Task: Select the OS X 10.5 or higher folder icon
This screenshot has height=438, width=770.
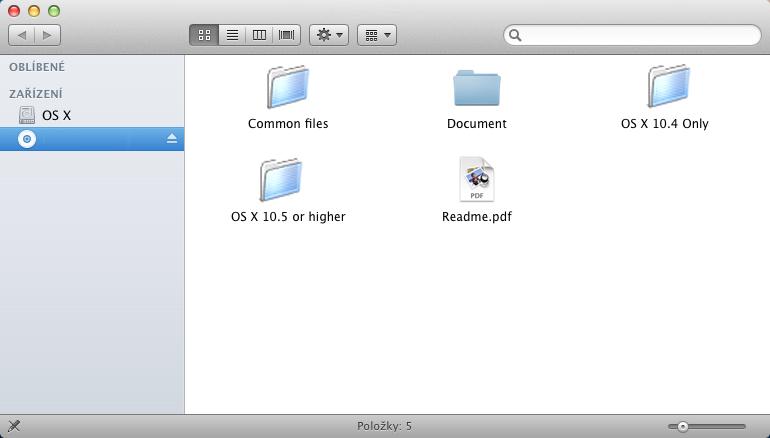Action: tap(281, 180)
